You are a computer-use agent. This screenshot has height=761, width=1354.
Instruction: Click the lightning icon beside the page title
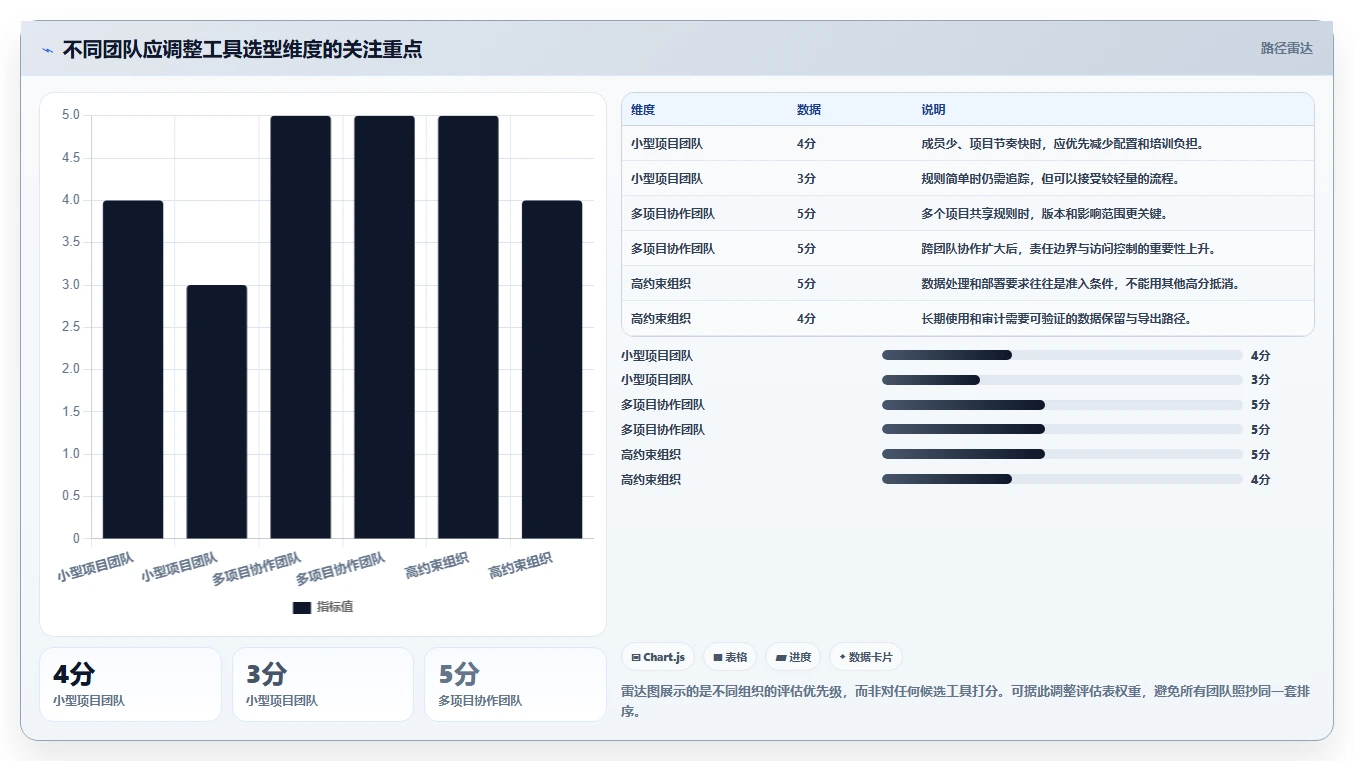[47, 50]
